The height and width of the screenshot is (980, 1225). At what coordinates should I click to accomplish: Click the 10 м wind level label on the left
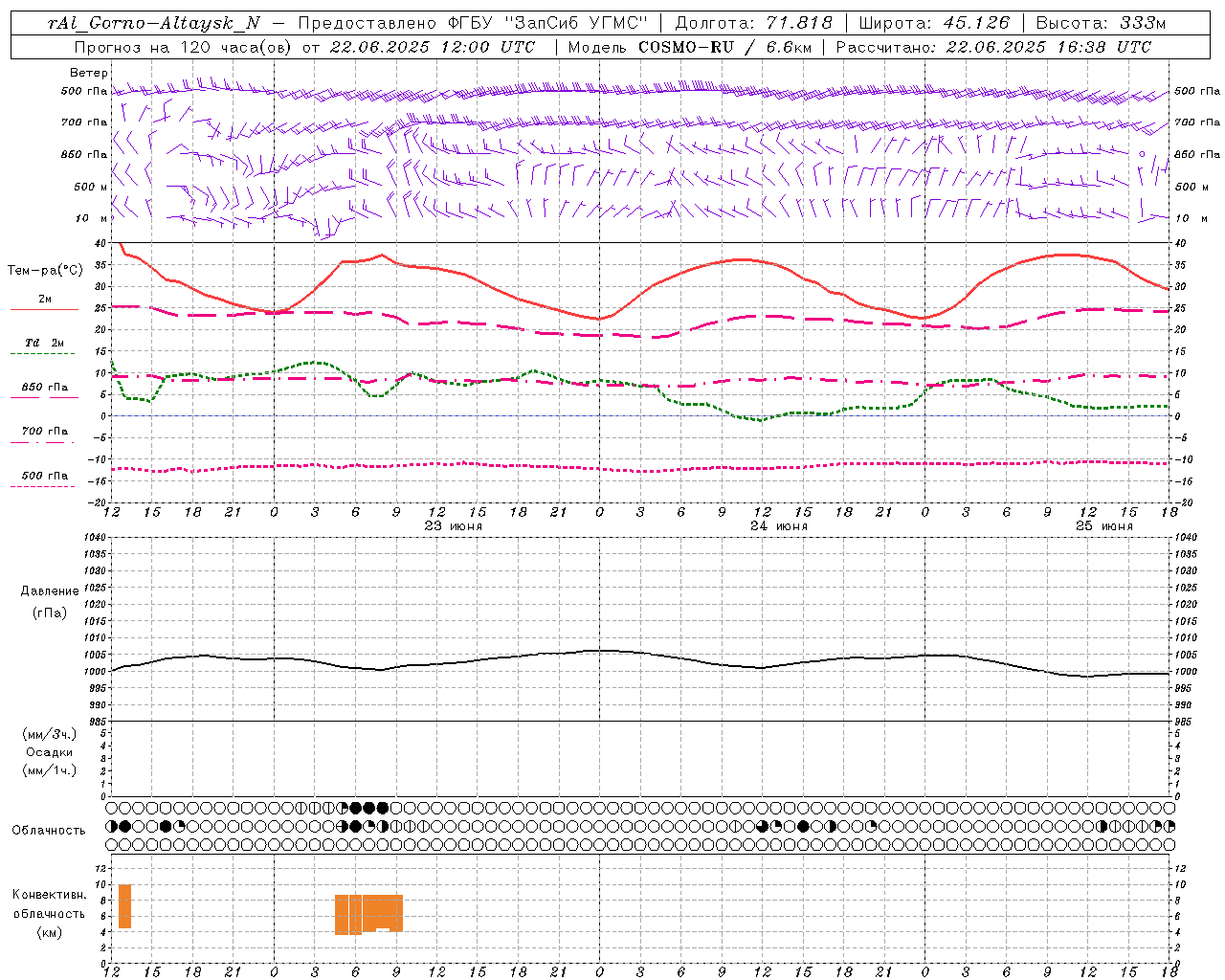pos(93,218)
